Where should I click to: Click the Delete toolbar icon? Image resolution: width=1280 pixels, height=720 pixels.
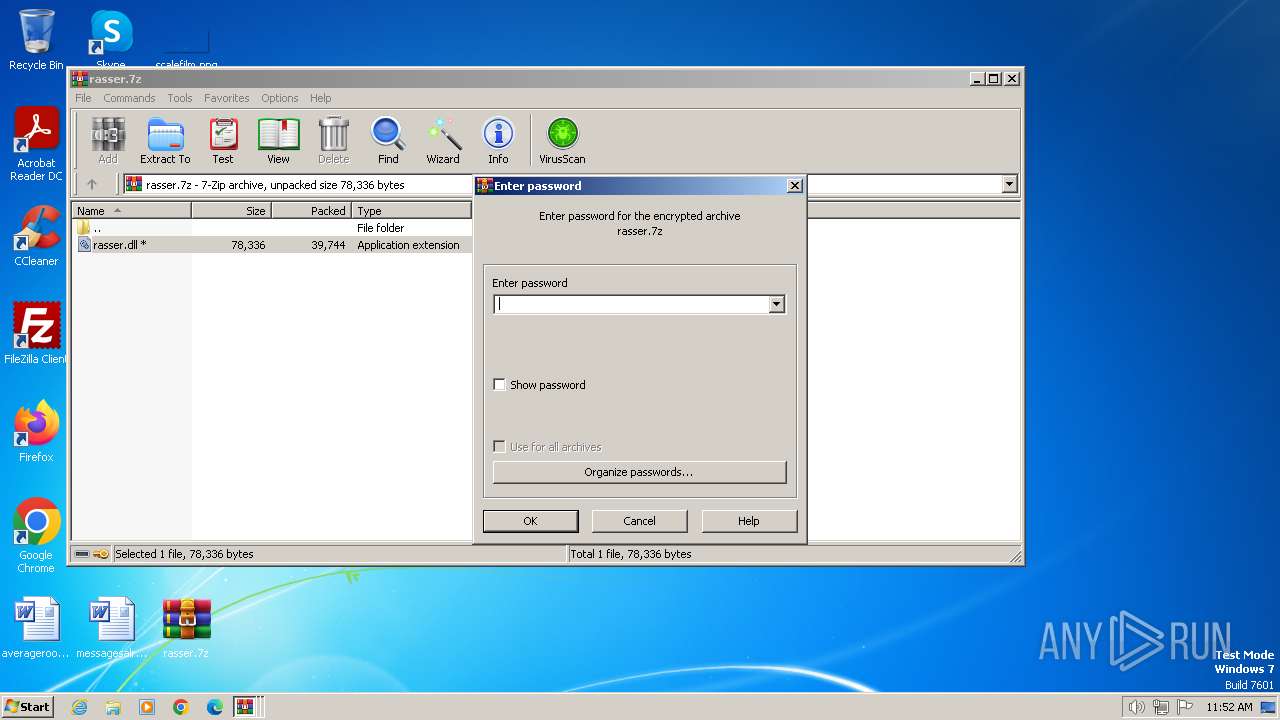(333, 140)
